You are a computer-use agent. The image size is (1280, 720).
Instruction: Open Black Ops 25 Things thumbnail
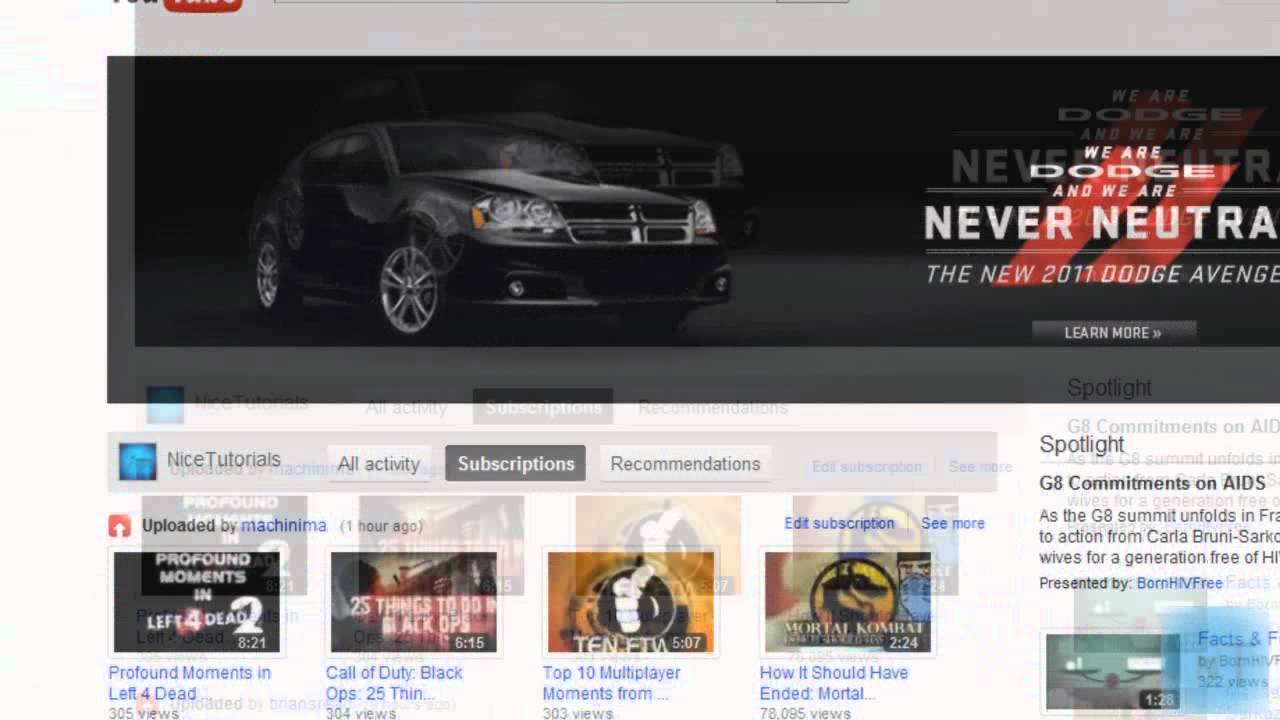[x=413, y=602]
